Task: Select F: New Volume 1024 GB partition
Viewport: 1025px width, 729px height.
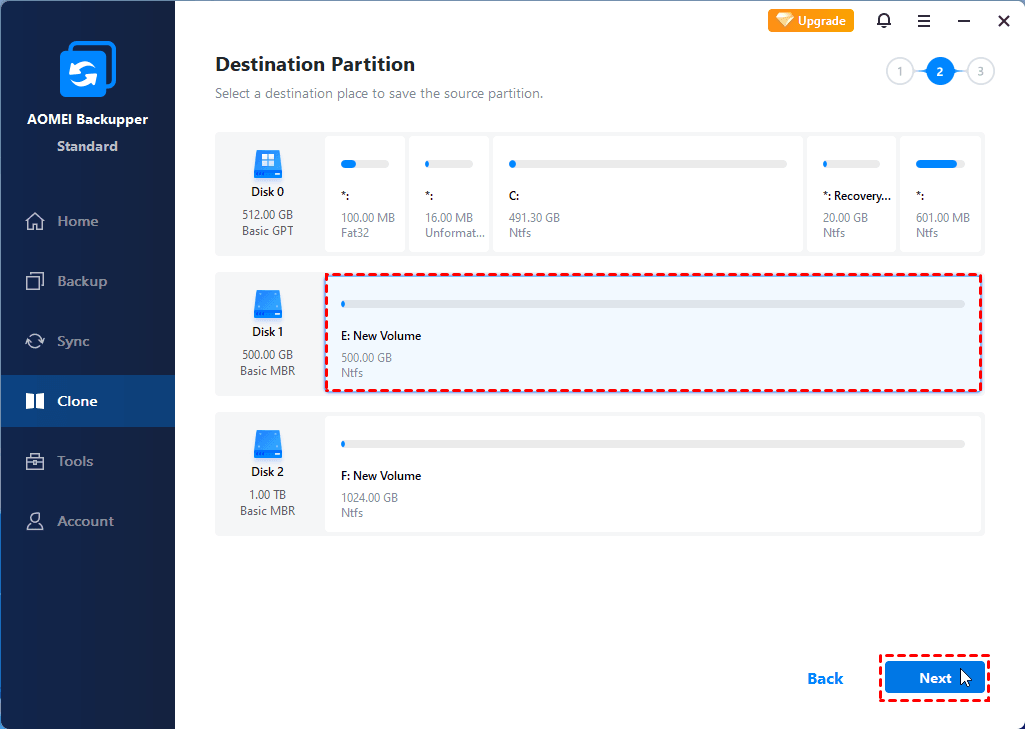Action: (x=652, y=474)
